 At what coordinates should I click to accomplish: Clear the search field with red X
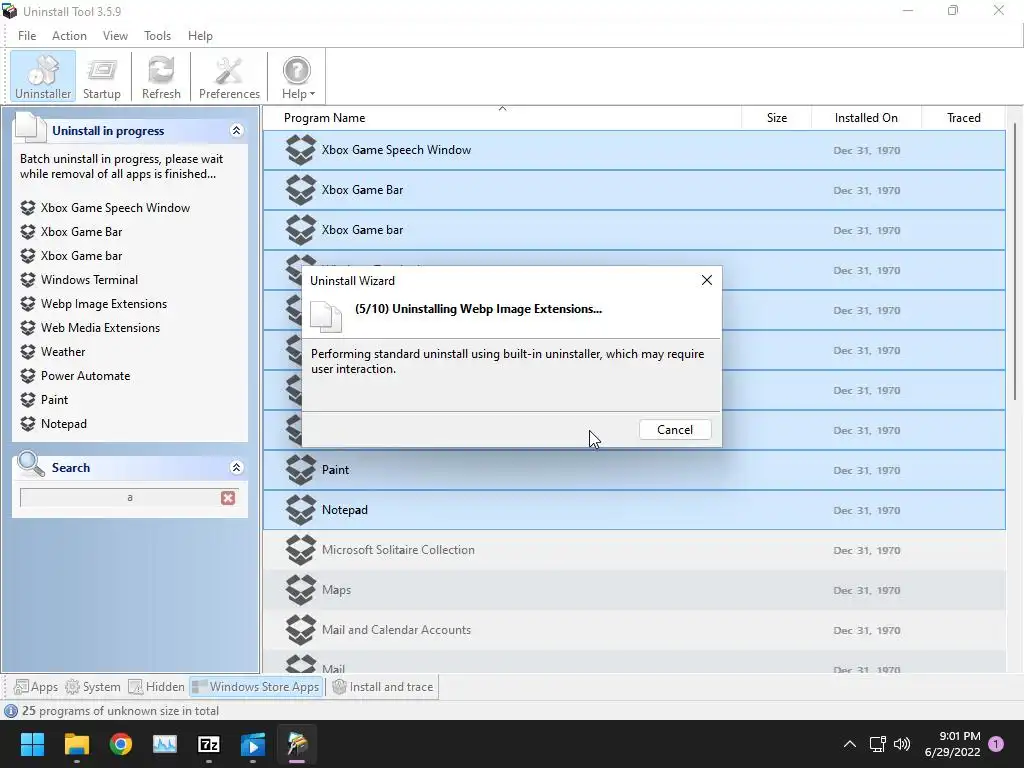(228, 498)
